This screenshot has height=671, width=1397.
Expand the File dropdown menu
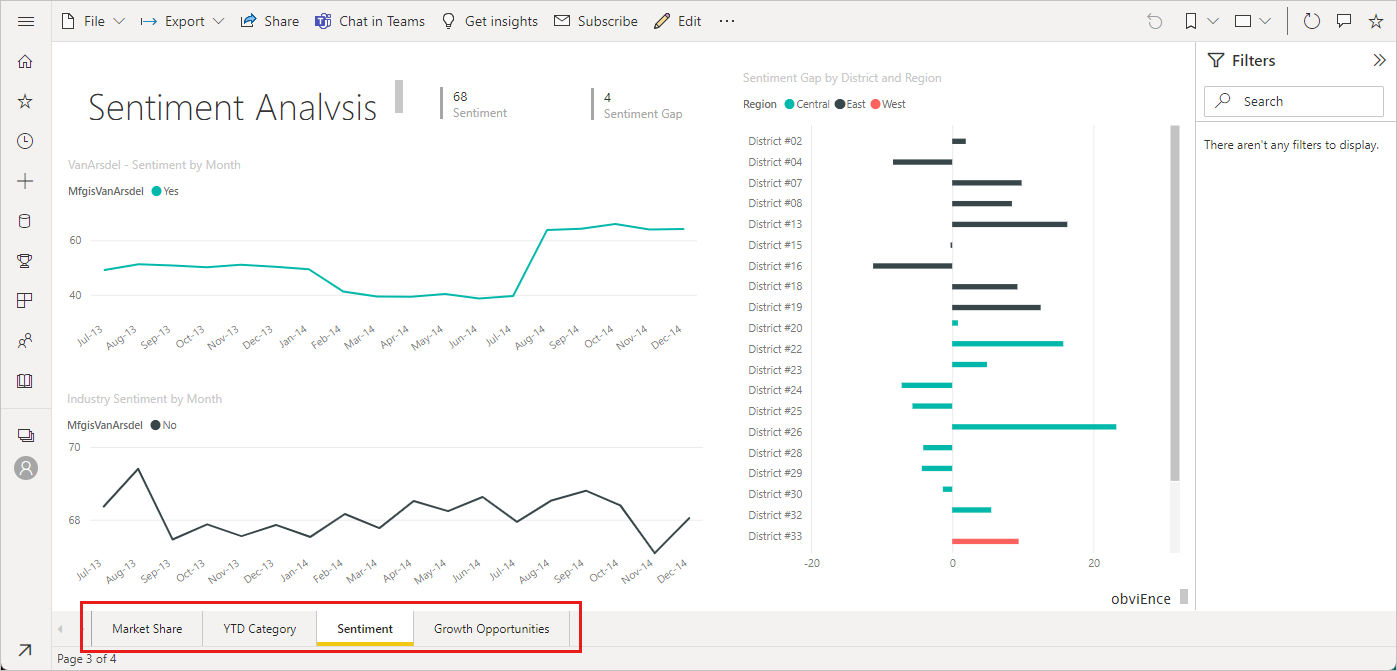93,21
